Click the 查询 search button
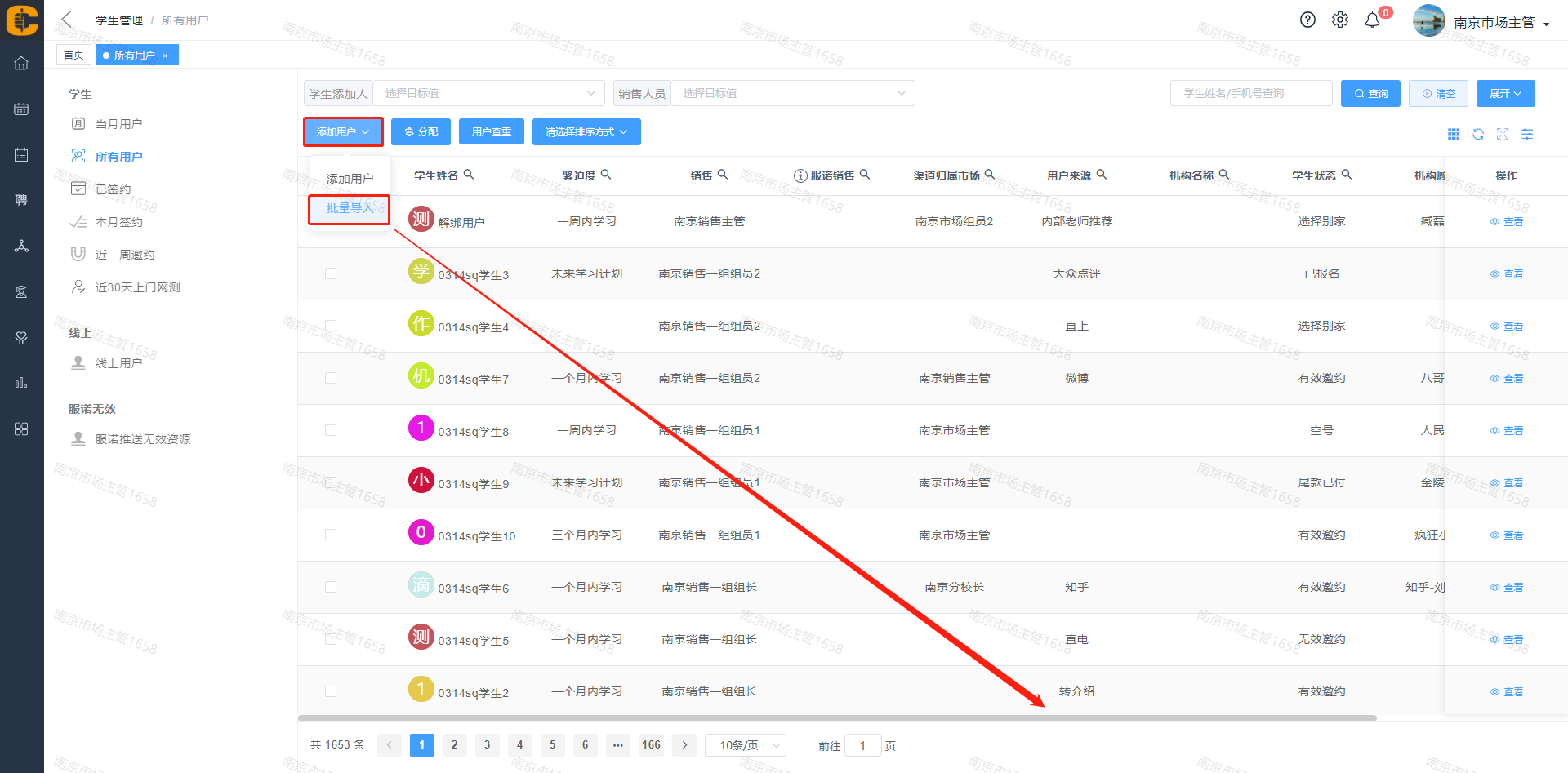 click(1370, 93)
